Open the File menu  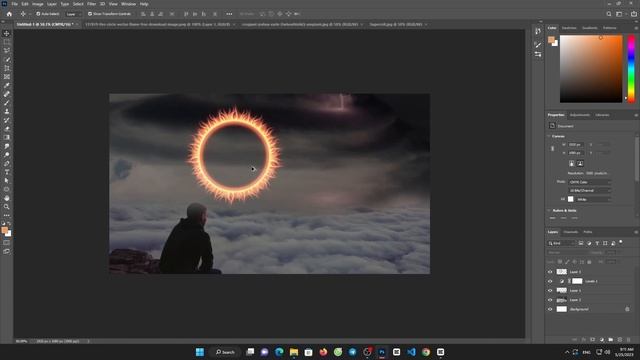(15, 4)
